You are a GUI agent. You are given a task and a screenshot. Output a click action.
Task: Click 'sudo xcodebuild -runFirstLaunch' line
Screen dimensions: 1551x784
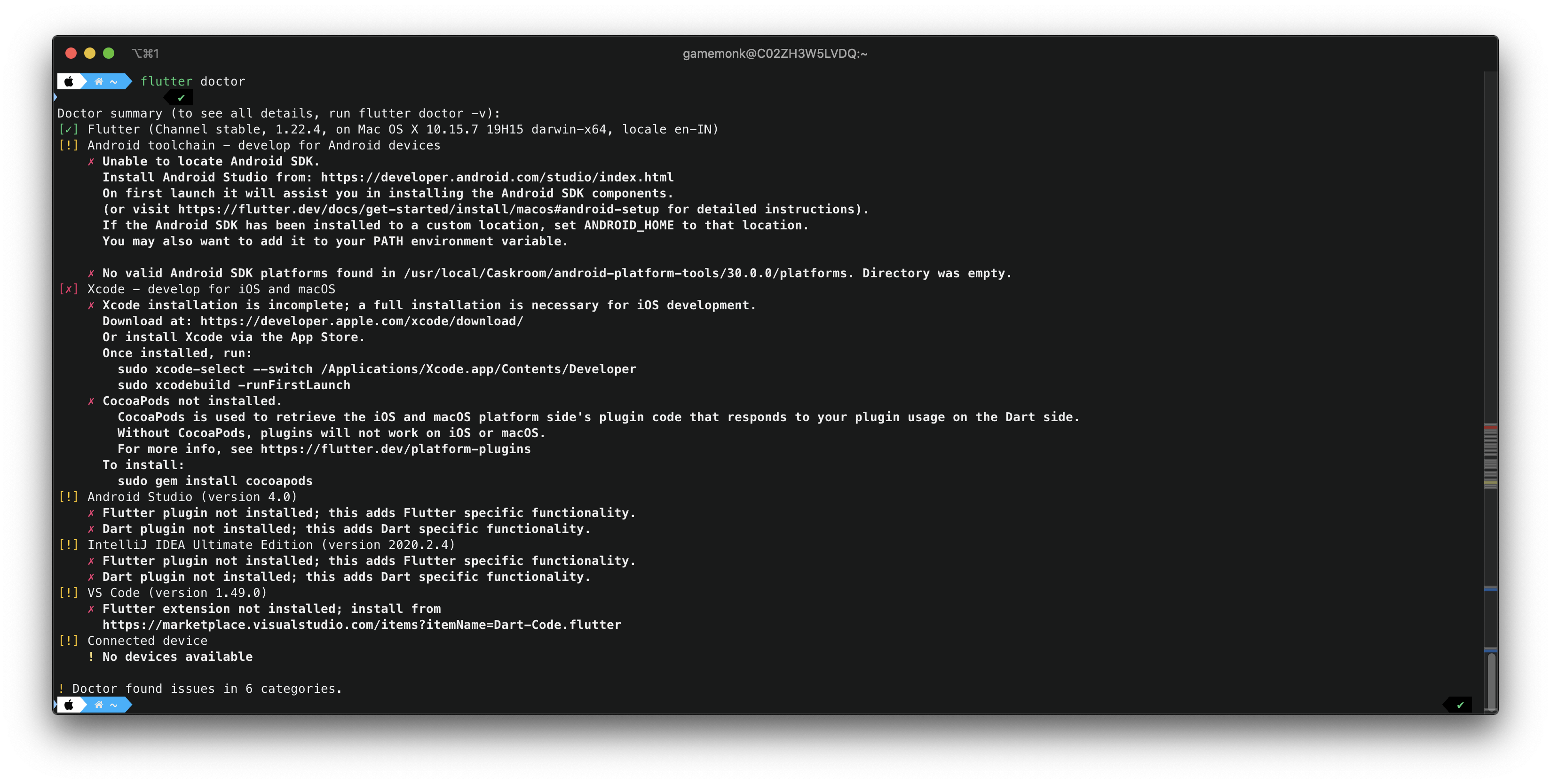pyautogui.click(x=234, y=385)
